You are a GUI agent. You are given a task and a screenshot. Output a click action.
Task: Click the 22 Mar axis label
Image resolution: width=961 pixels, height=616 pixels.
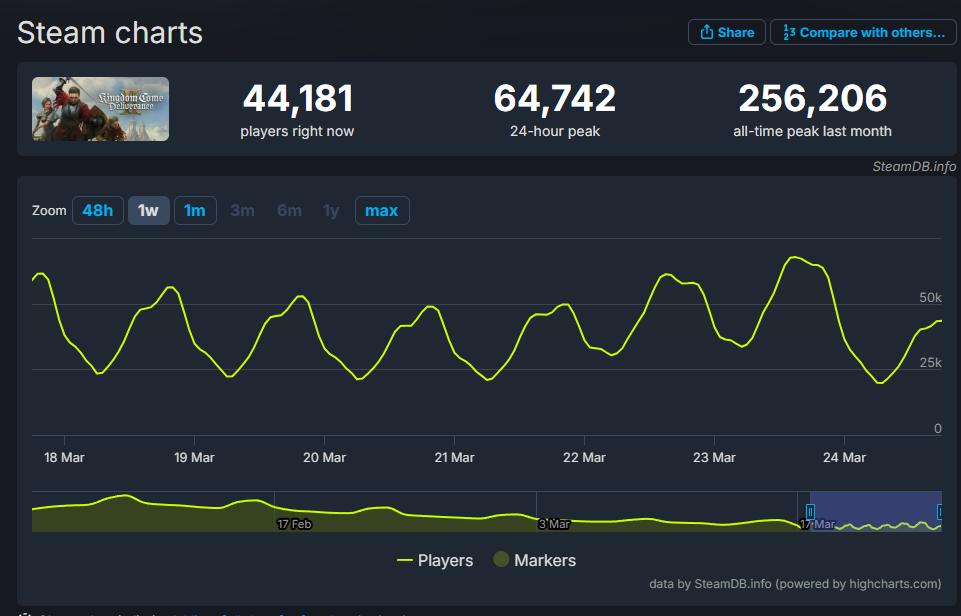[x=584, y=457]
